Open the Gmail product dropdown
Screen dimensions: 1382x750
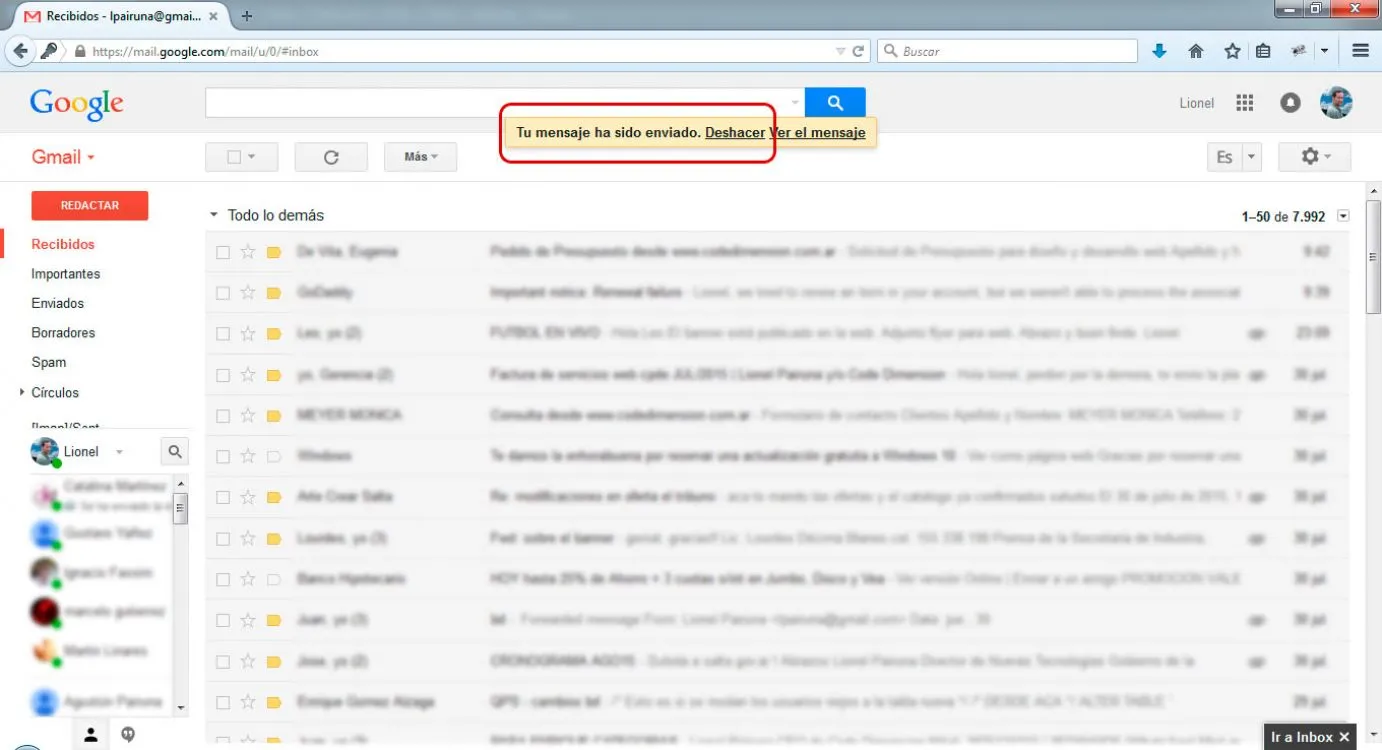pyautogui.click(x=63, y=157)
